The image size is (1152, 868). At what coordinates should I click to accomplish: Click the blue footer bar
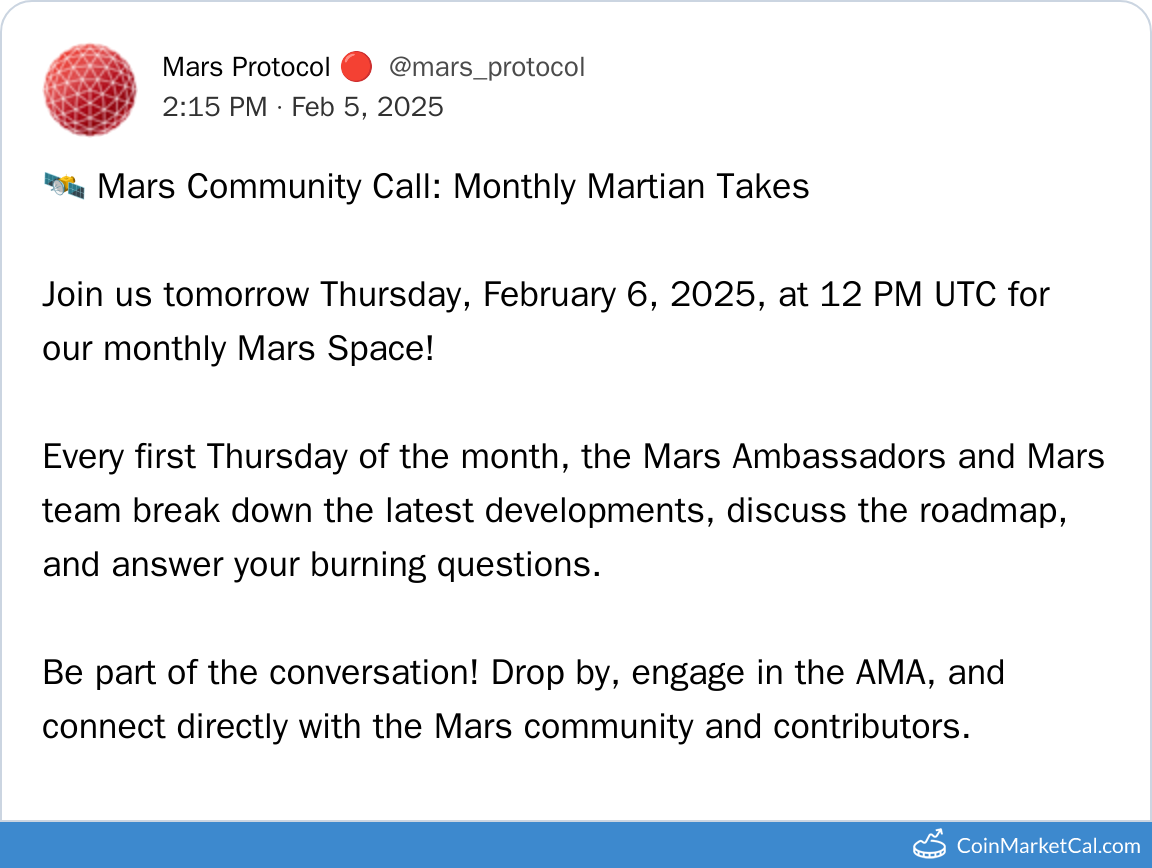pyautogui.click(x=450, y=845)
